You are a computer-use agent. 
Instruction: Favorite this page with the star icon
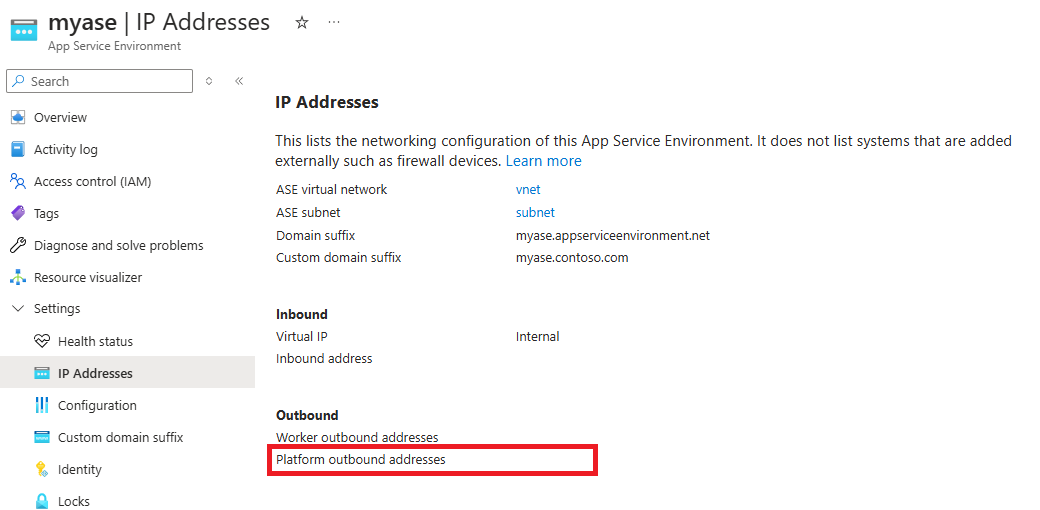[302, 23]
